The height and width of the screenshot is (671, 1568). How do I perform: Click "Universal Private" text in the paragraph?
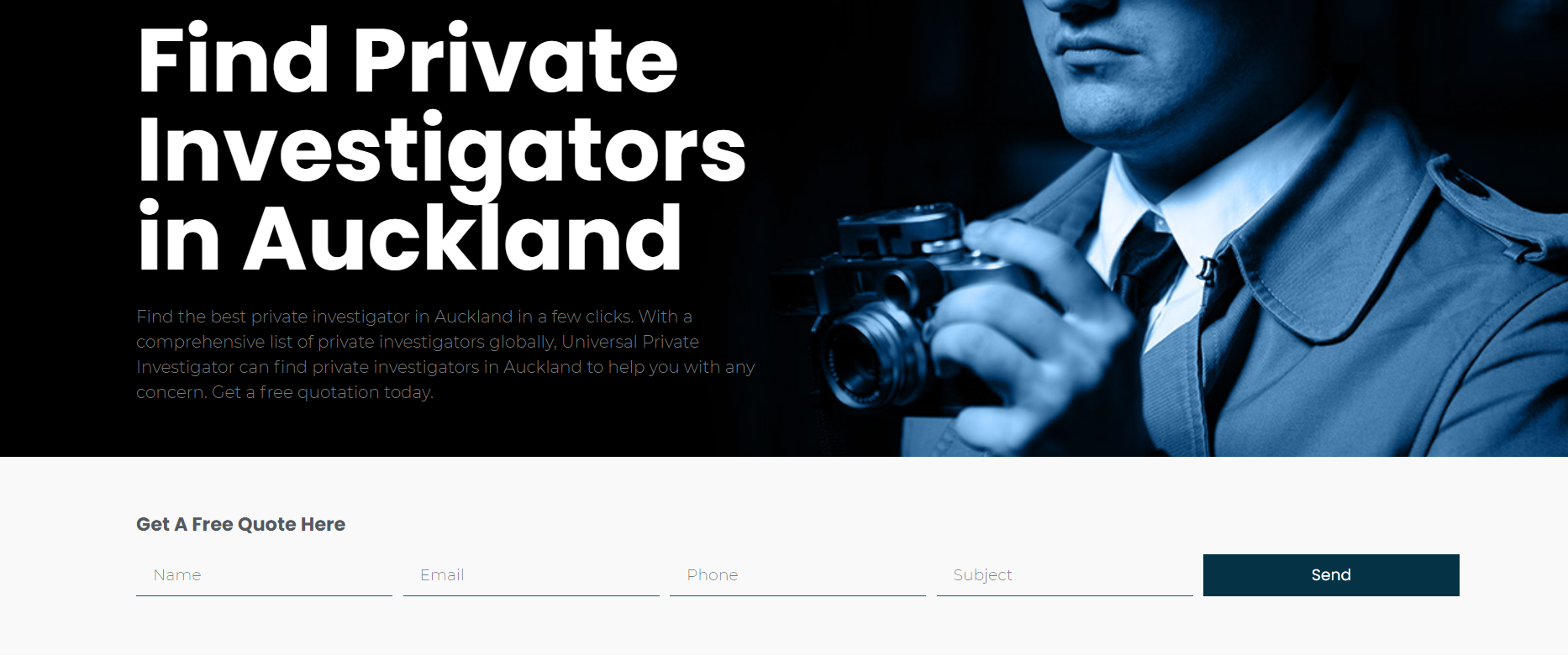tap(630, 342)
